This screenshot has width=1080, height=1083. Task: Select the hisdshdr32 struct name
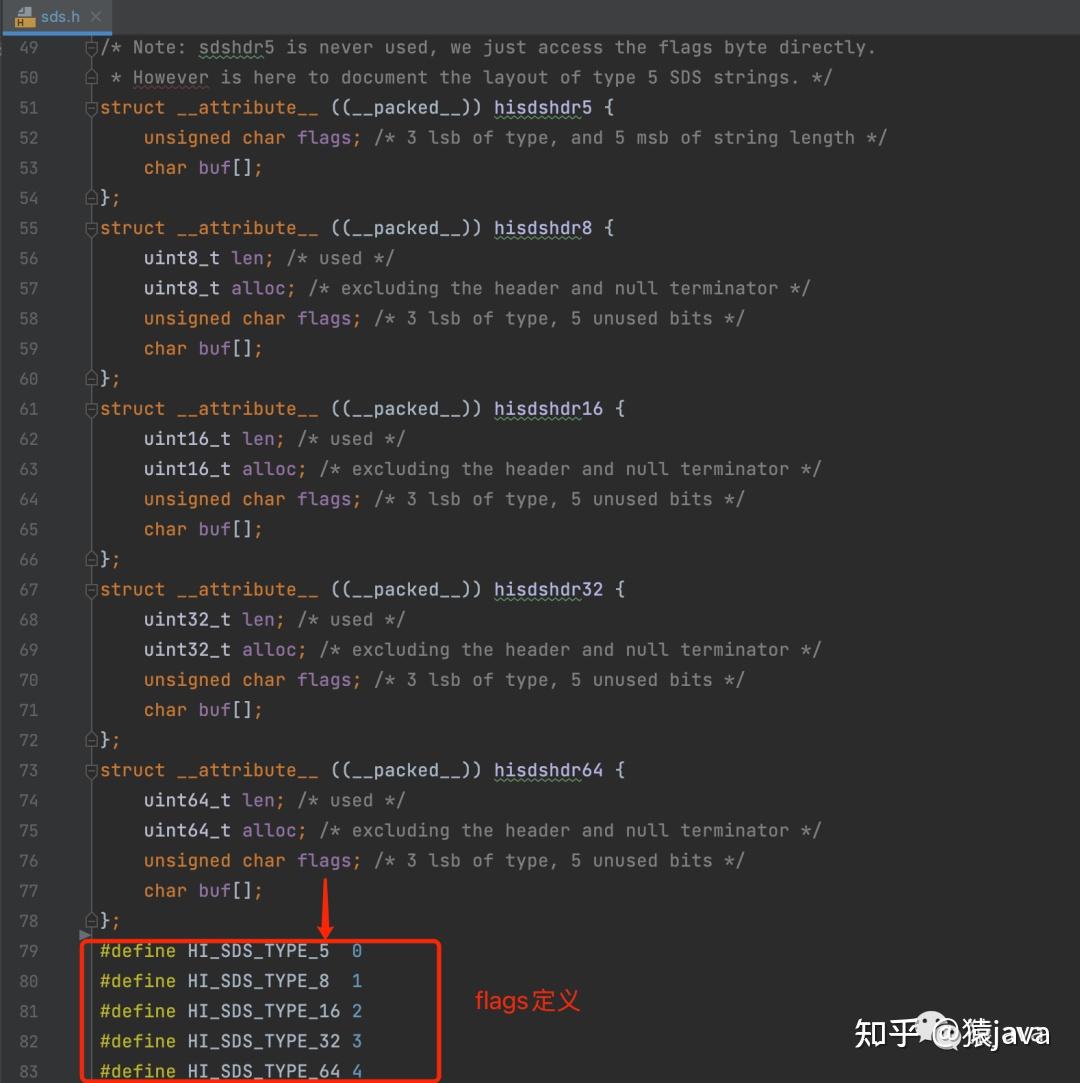[548, 589]
